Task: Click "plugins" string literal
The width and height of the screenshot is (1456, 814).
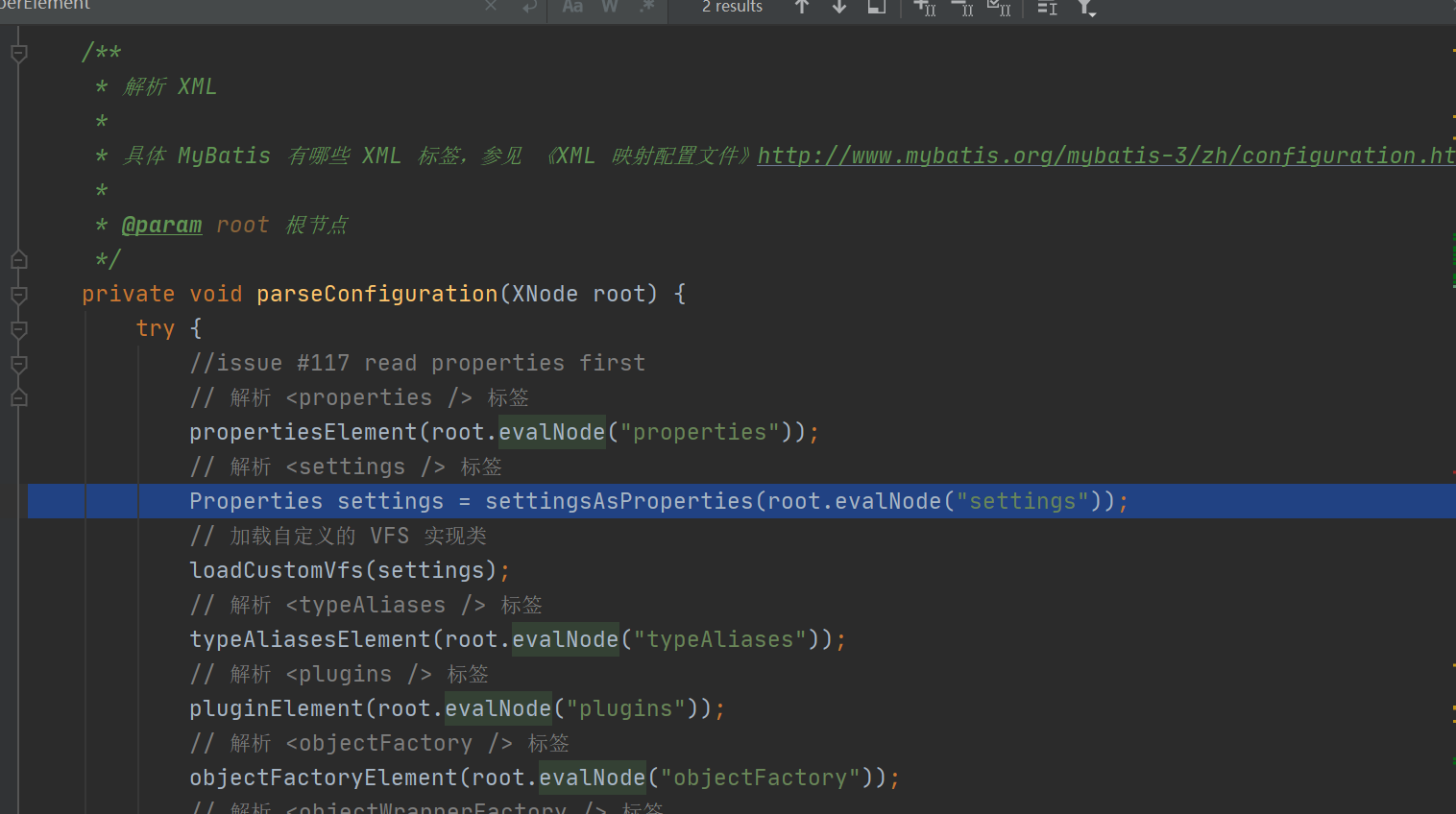Action: pos(625,708)
